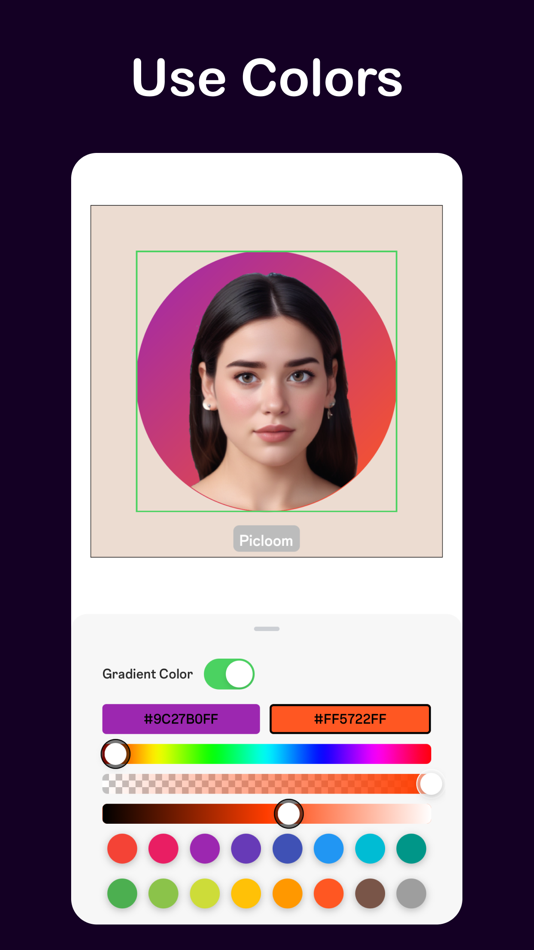
Task: Toggle the Gradient Color switch
Action: point(229,674)
